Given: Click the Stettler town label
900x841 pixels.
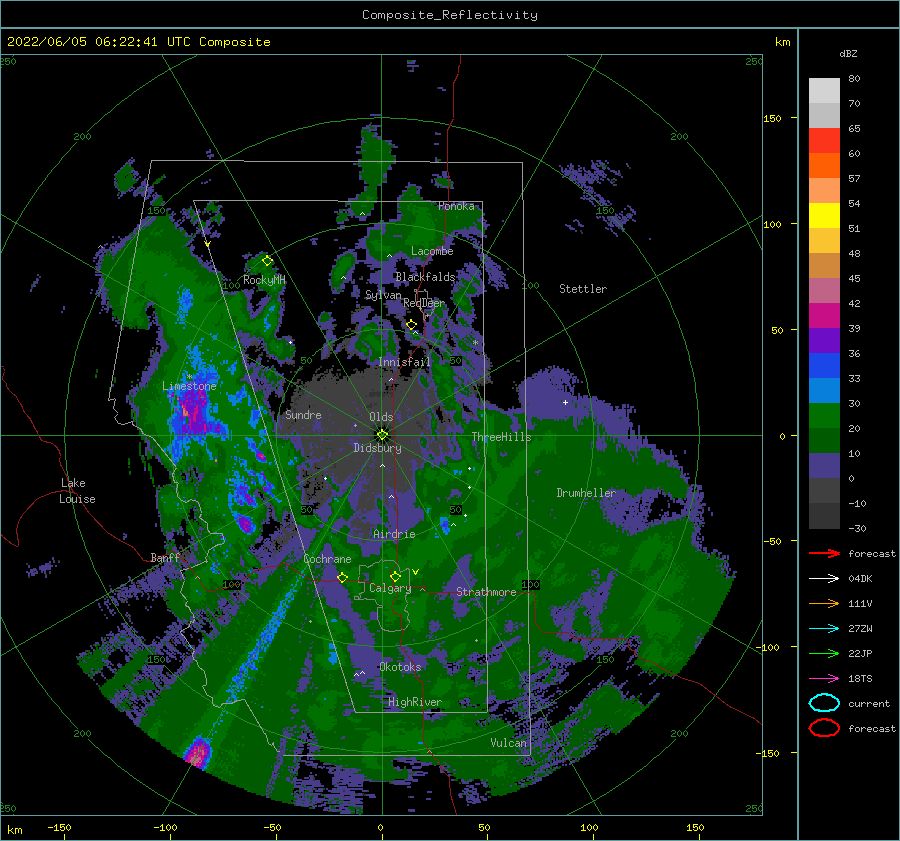Looking at the screenshot, I should pos(583,289).
